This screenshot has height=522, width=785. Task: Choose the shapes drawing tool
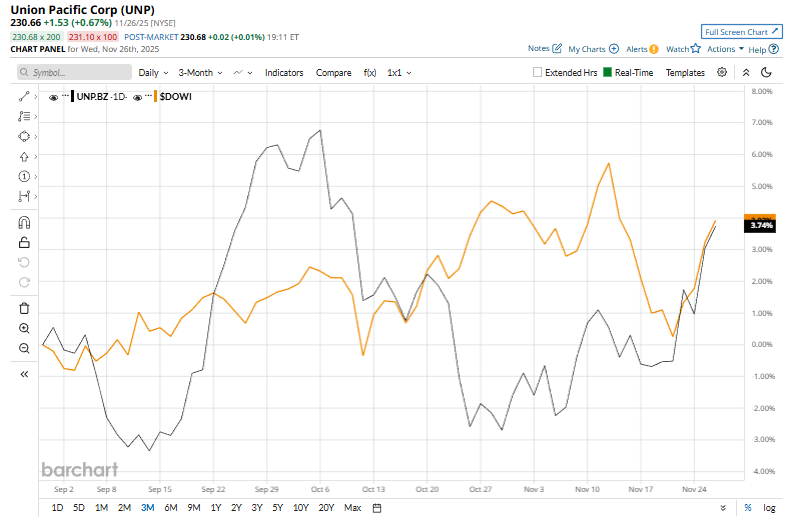tap(24, 136)
